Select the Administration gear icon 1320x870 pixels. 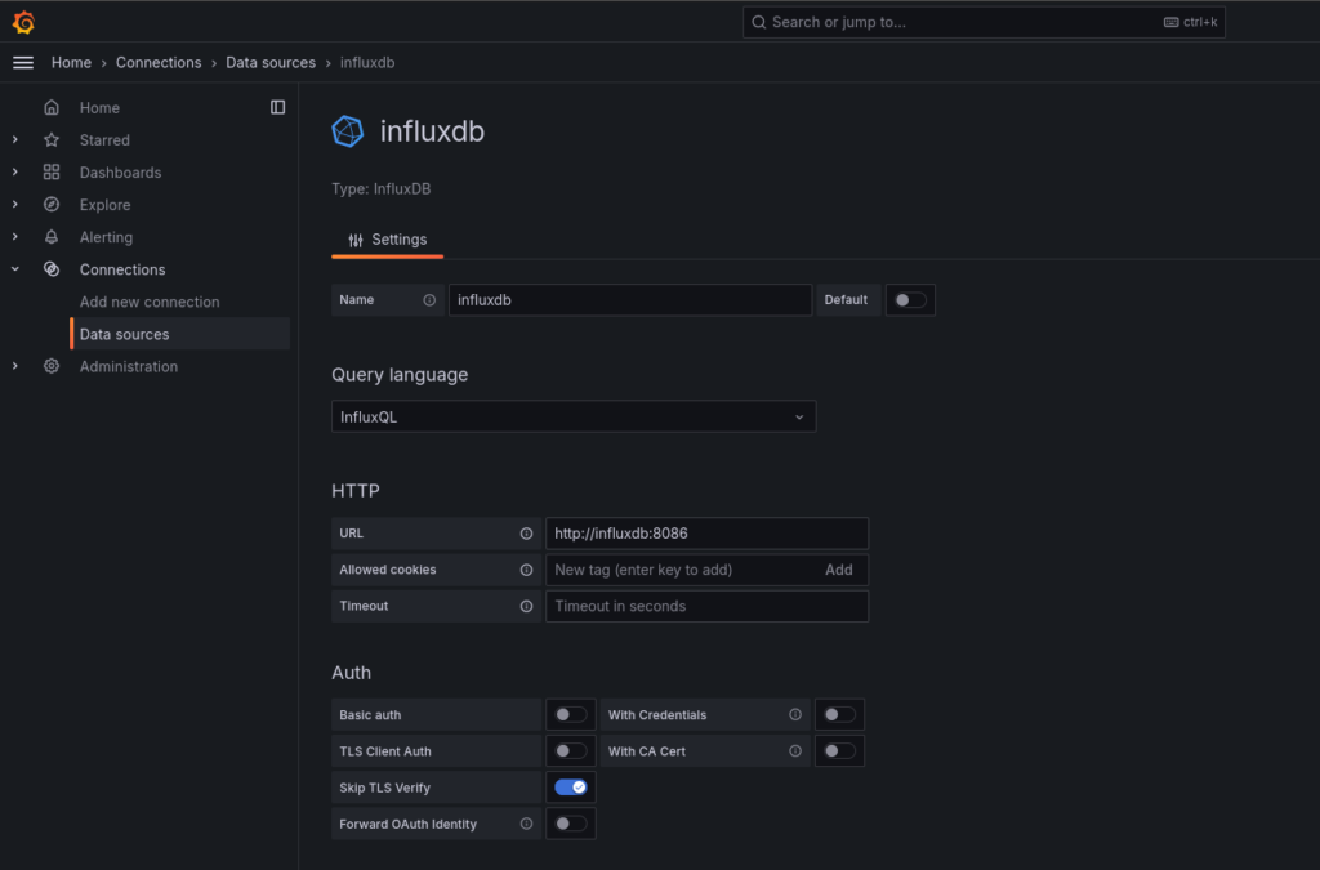point(51,366)
